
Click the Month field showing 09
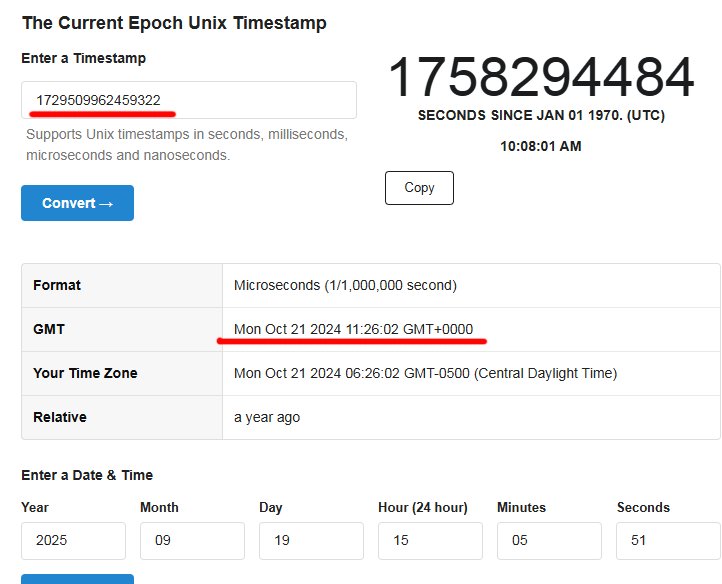192,541
